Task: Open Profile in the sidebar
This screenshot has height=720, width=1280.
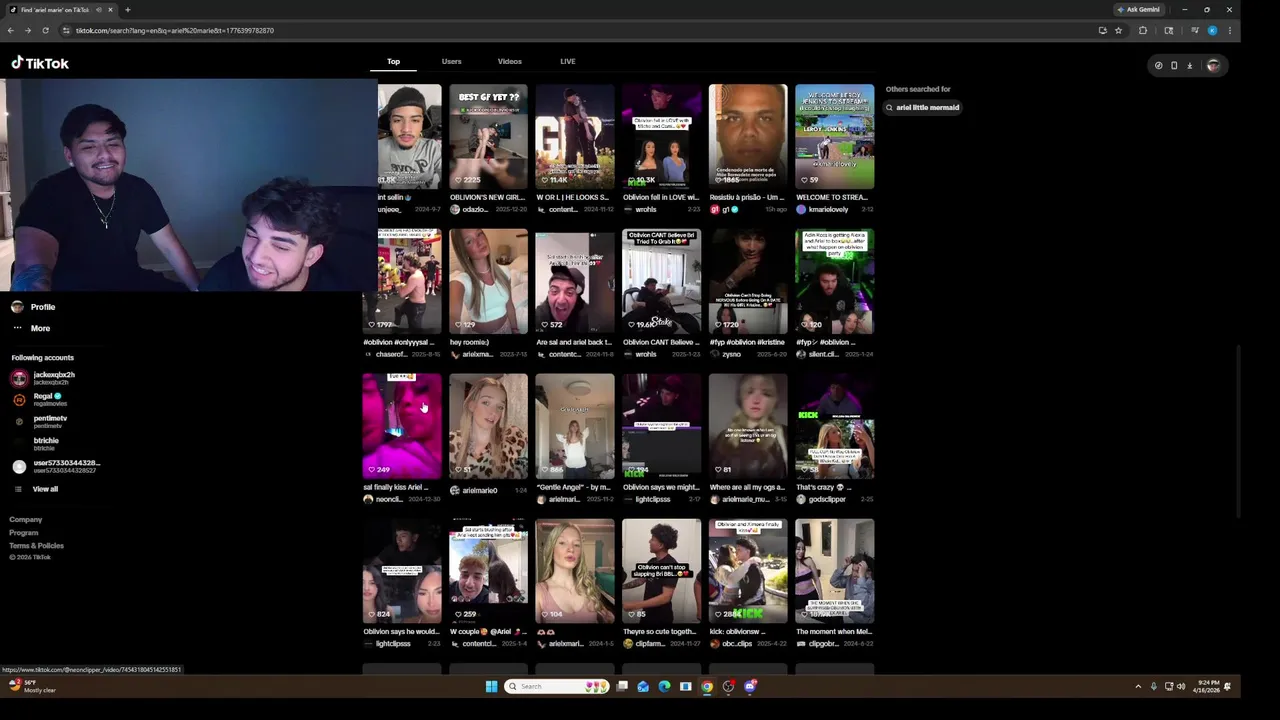Action: pos(33,307)
